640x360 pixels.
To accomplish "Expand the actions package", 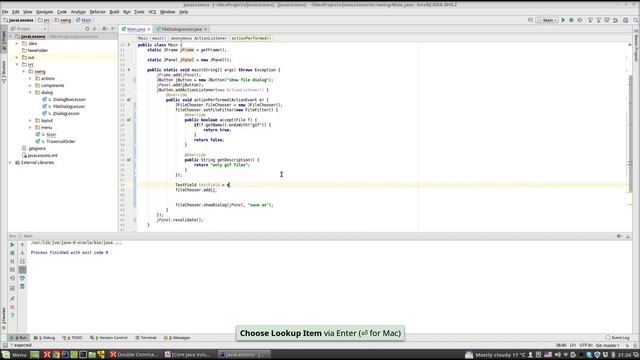I will pos(30,78).
